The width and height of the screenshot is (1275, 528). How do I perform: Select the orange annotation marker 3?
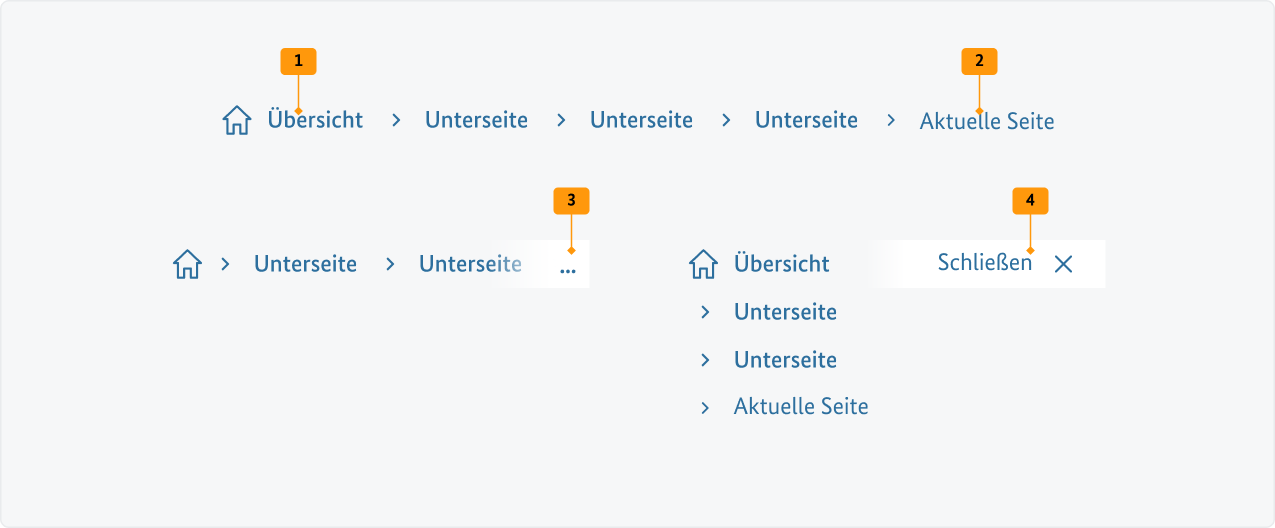point(571,200)
